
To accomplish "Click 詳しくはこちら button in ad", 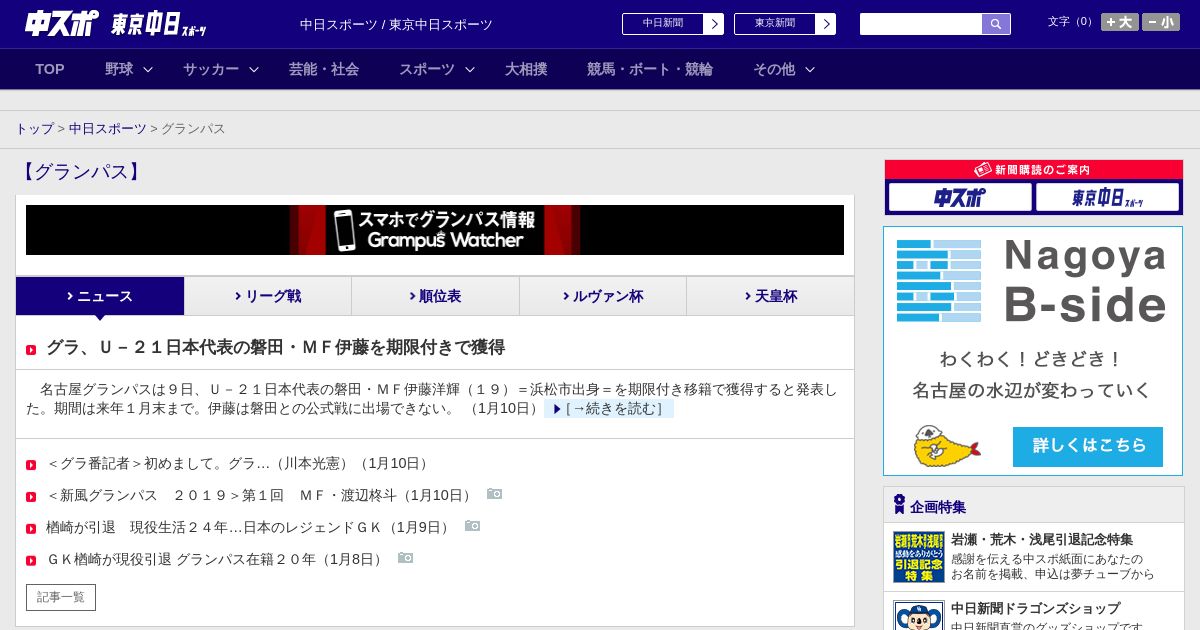I will 1088,446.
